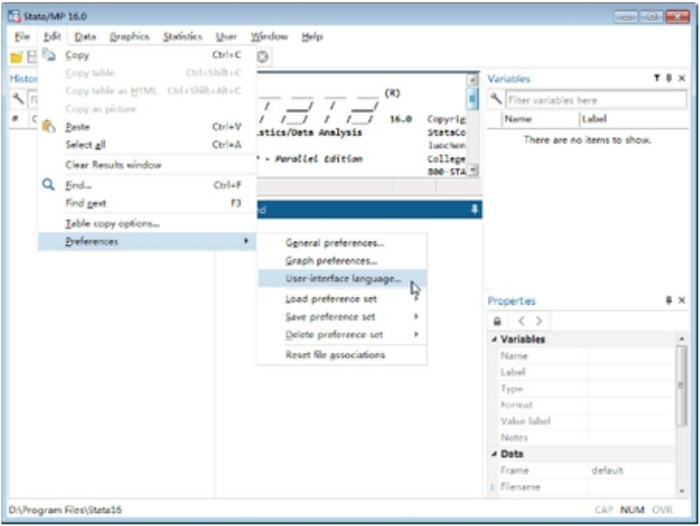Image resolution: width=700 pixels, height=526 pixels.
Task: Open the Preferences submenu
Action: coord(147,241)
